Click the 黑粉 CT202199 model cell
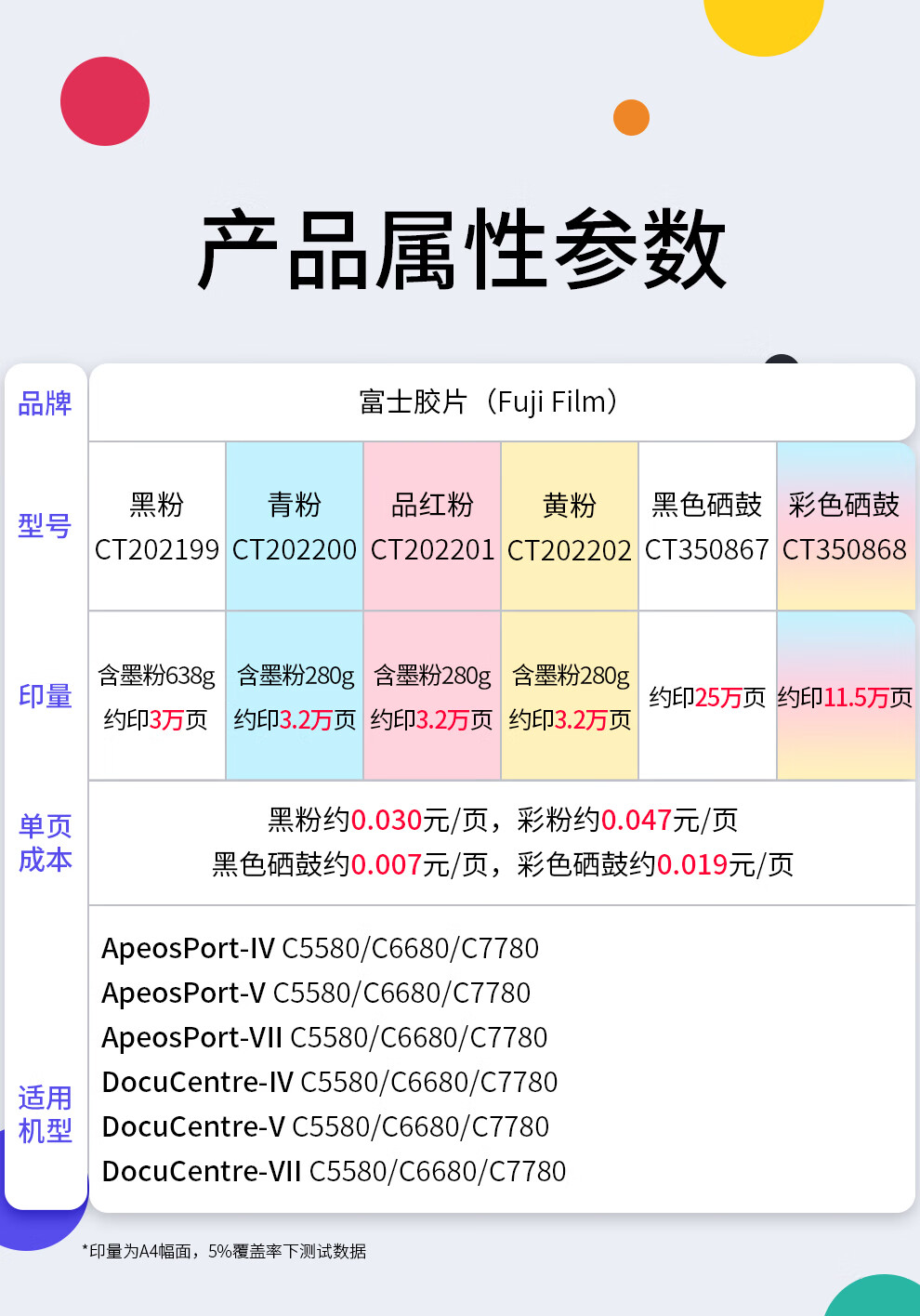This screenshot has width=920, height=1316. (157, 527)
